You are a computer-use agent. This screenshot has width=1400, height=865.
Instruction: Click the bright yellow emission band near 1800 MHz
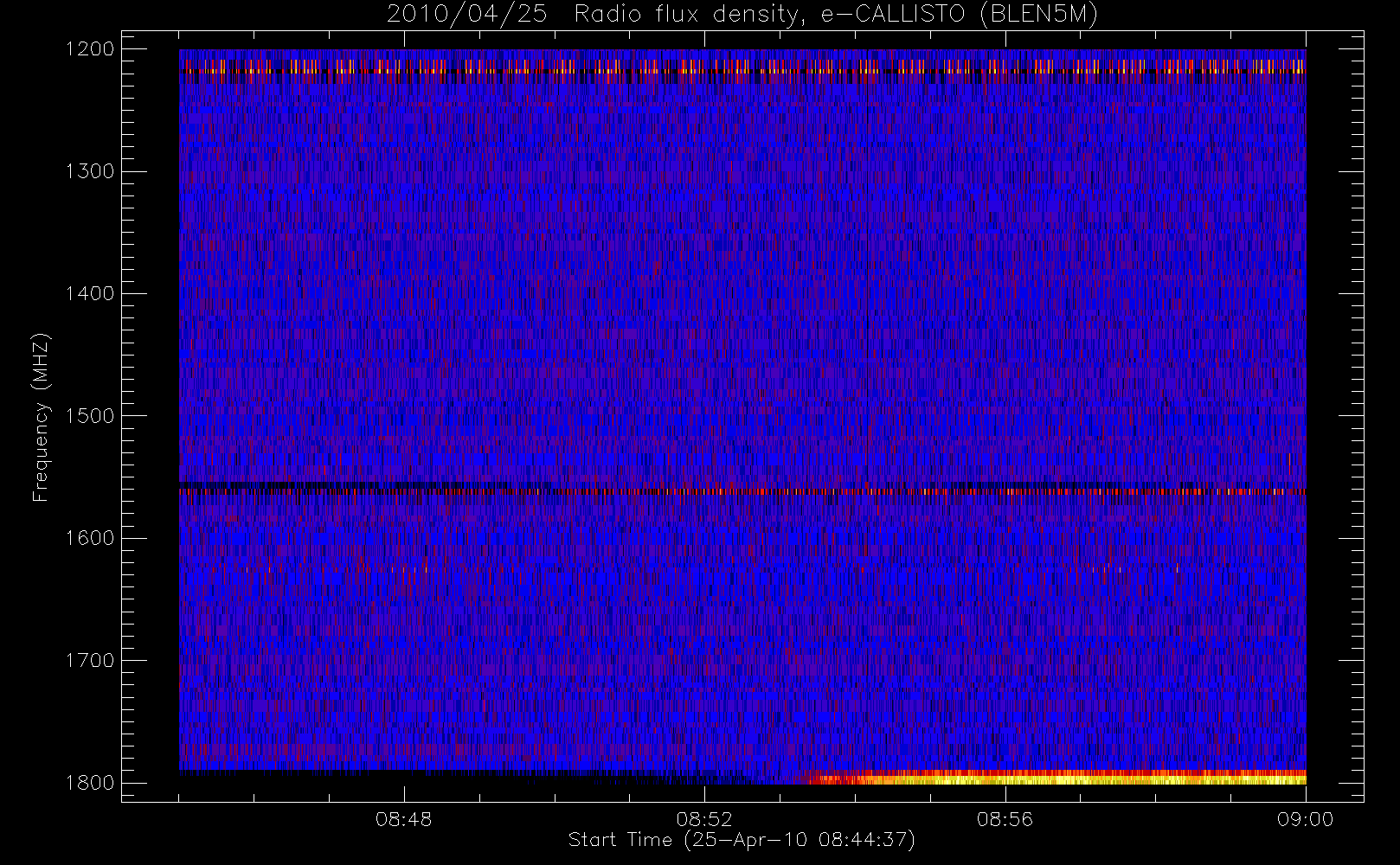point(1056,778)
